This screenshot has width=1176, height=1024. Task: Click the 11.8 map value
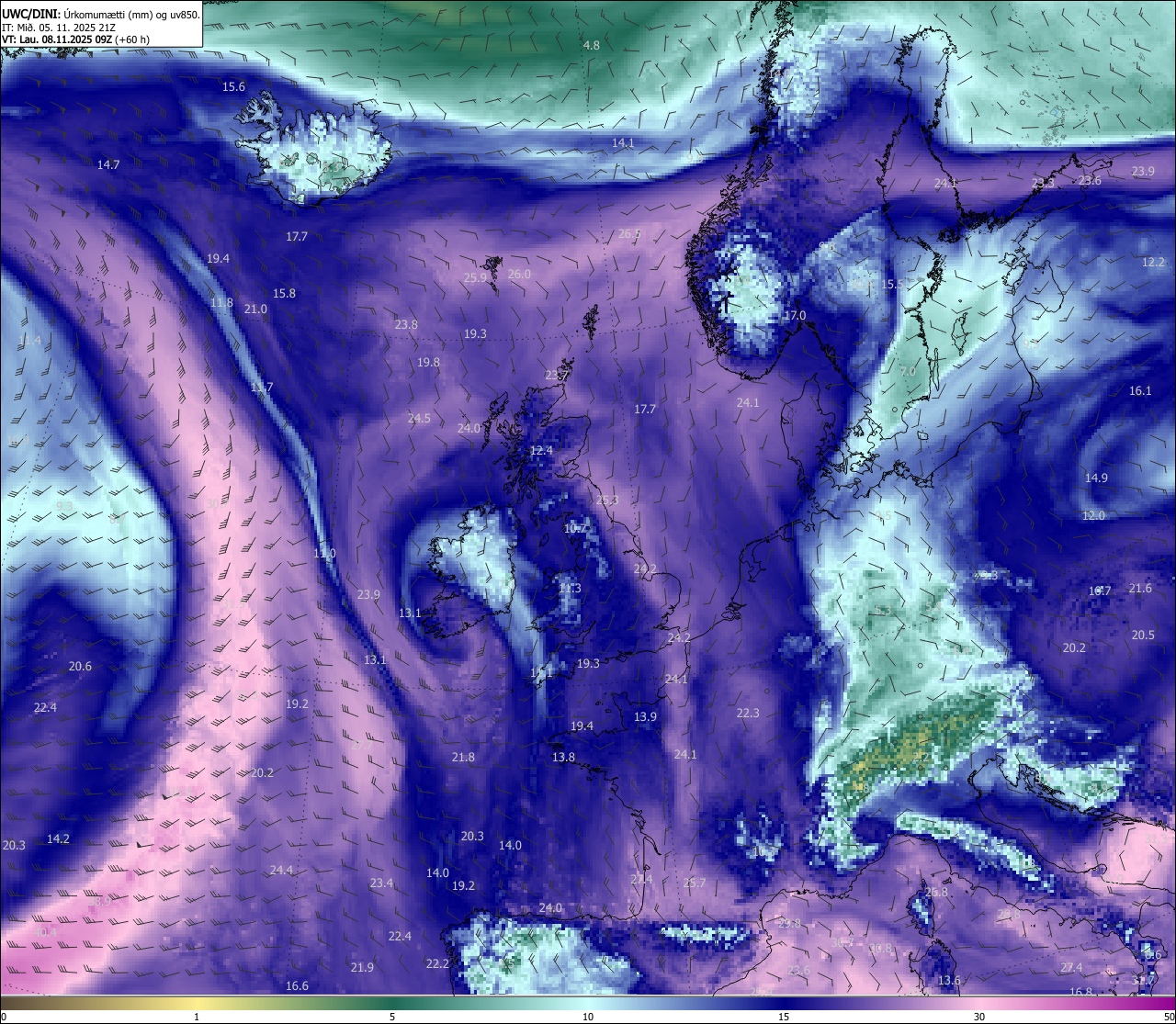[221, 302]
